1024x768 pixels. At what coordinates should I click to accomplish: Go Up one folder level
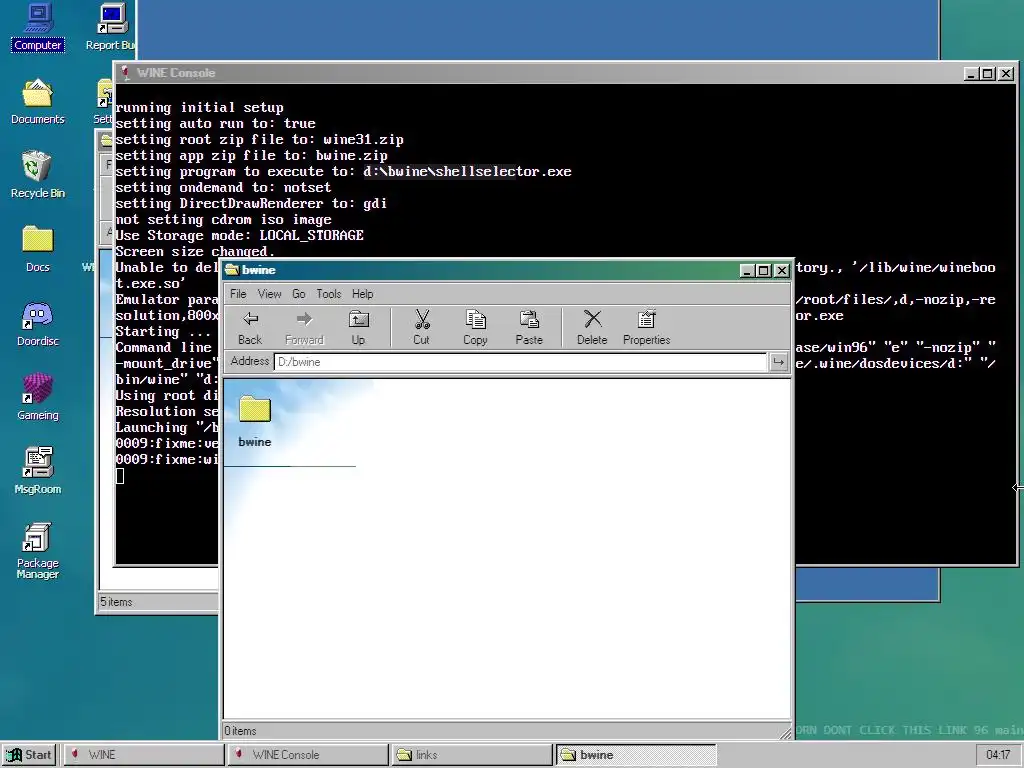358,327
